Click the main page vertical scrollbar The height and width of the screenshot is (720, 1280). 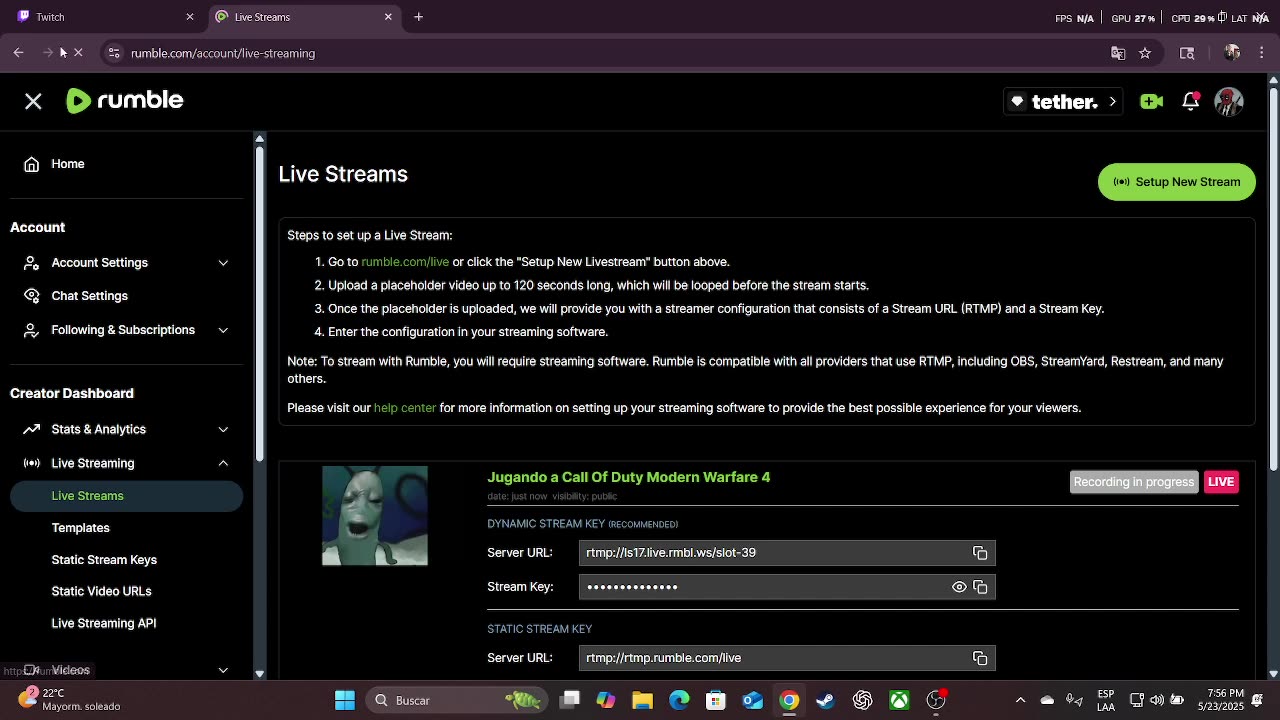[1273, 280]
